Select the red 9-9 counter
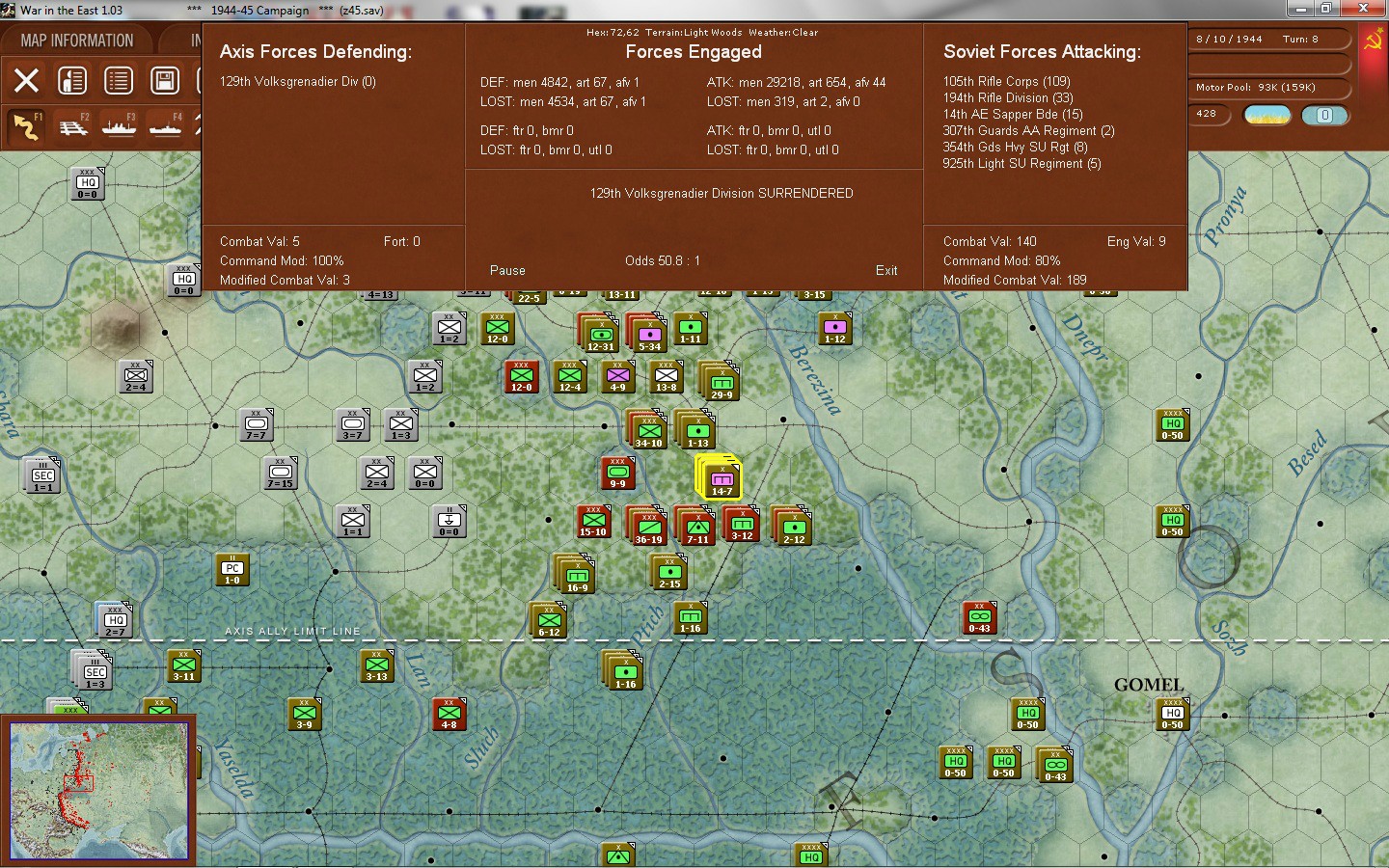The image size is (1389, 868). [618, 474]
